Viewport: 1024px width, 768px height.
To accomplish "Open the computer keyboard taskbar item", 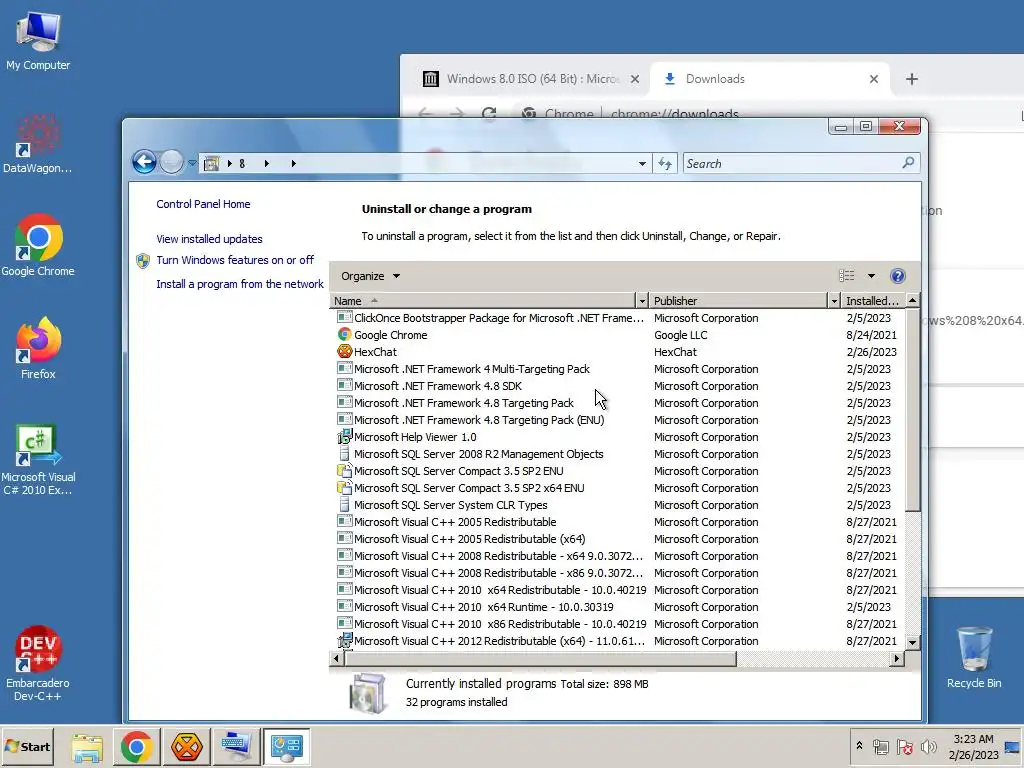I will tap(236, 746).
